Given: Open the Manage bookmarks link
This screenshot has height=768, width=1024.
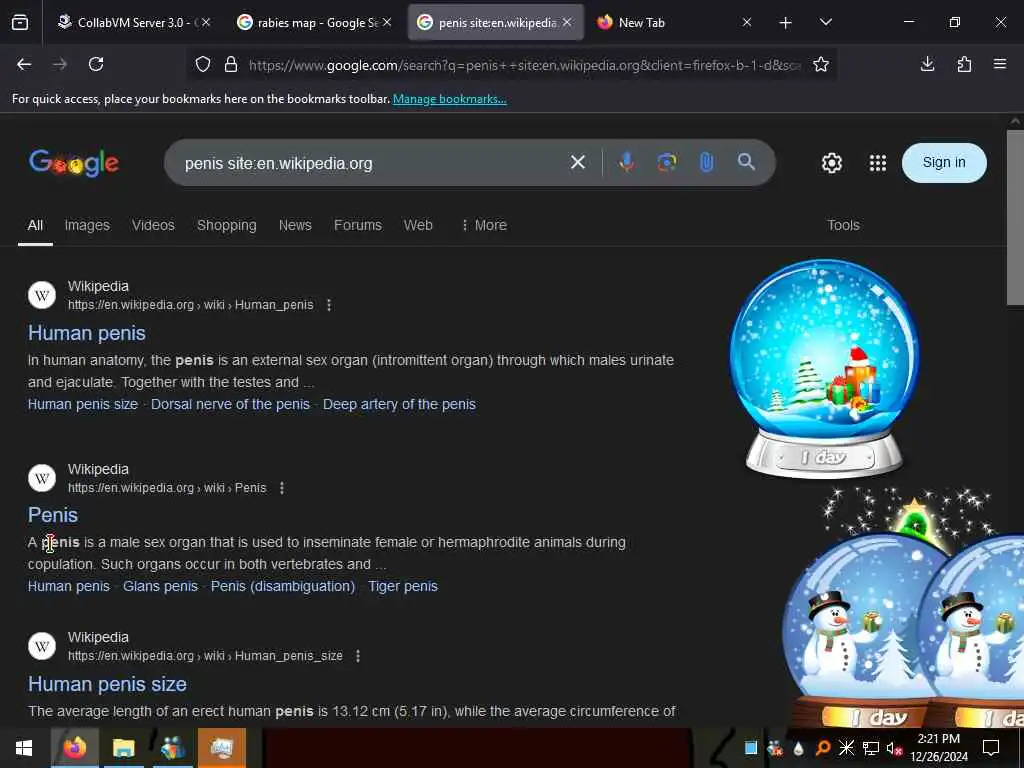Looking at the screenshot, I should pyautogui.click(x=449, y=99).
